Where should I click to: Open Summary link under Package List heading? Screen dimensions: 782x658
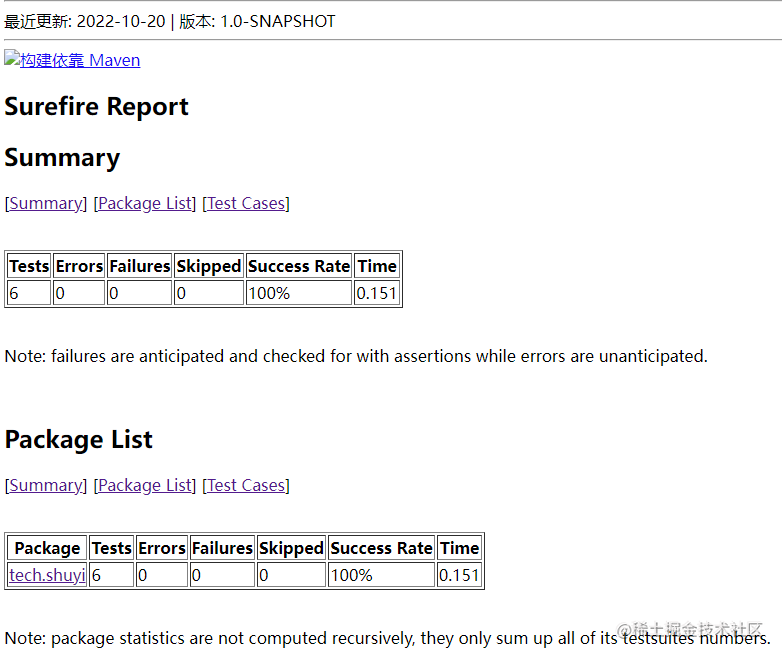46,485
